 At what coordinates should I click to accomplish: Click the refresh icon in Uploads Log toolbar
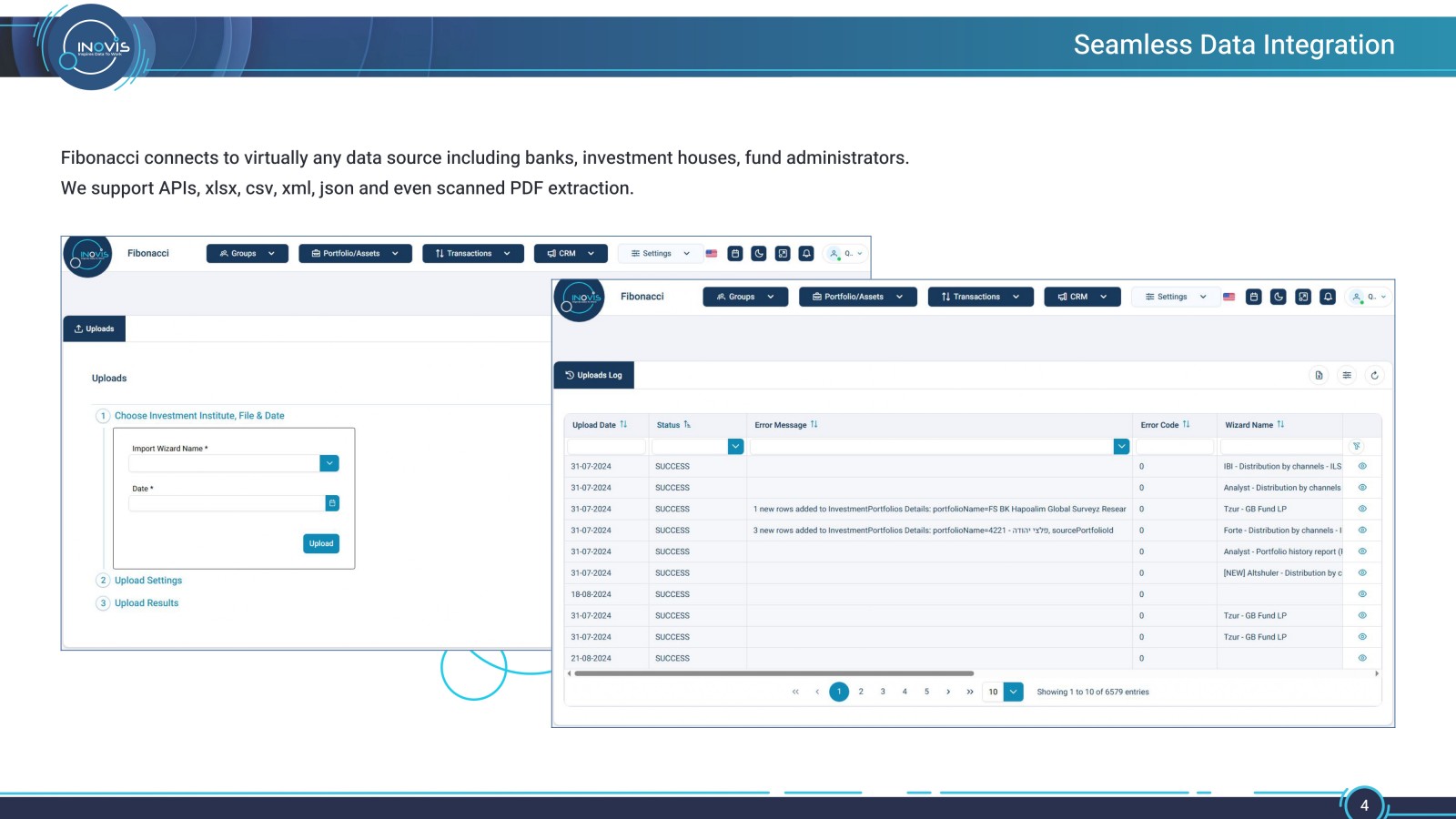[1374, 375]
